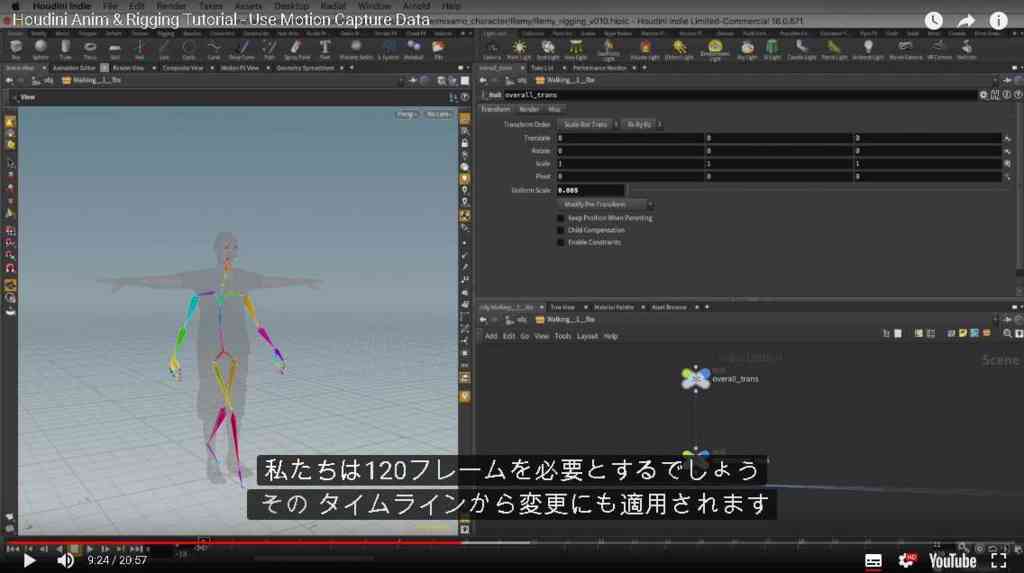Open Scale Rot Trans order dropdown
The width and height of the screenshot is (1024, 573).
pyautogui.click(x=588, y=124)
